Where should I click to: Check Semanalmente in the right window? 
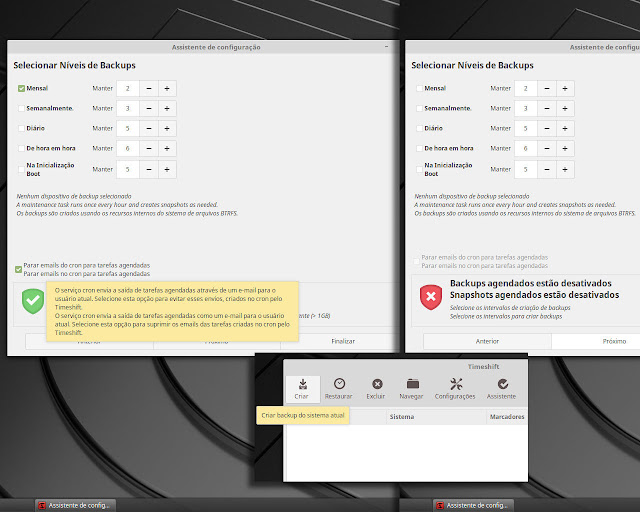[419, 108]
